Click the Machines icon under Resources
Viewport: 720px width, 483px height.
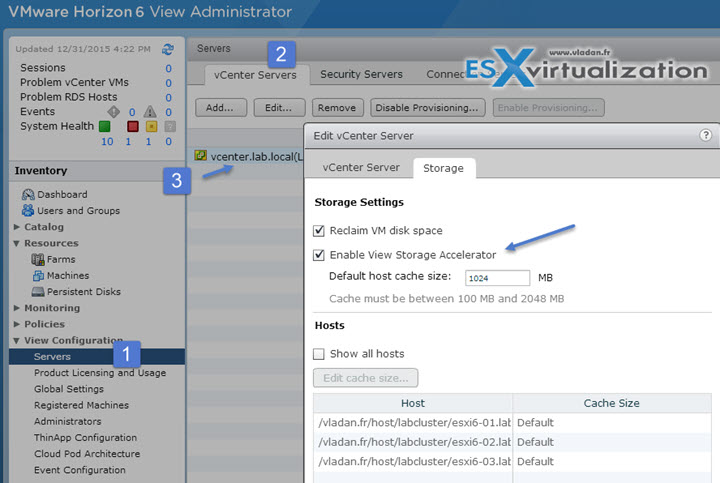point(38,275)
